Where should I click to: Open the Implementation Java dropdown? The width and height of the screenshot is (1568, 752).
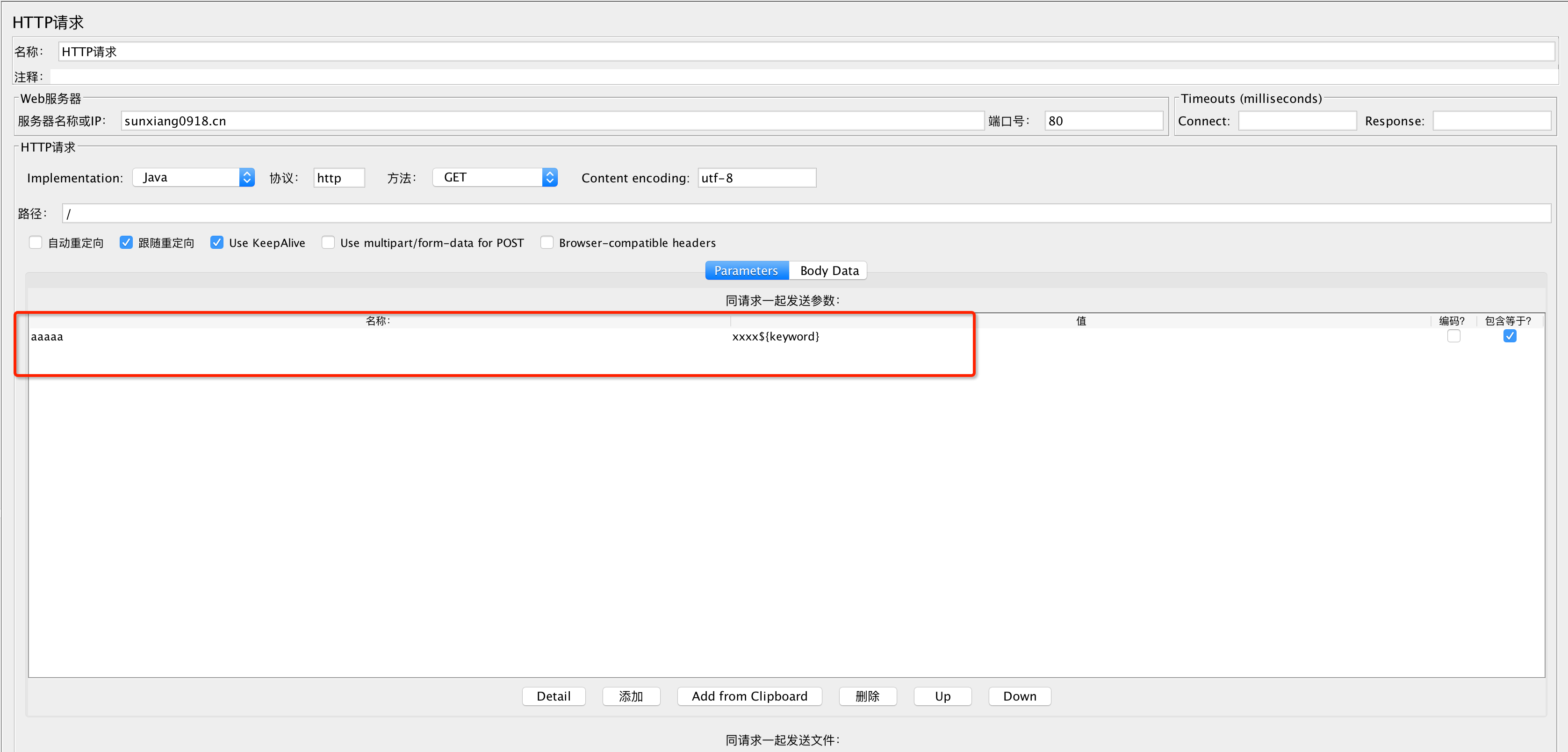(193, 177)
